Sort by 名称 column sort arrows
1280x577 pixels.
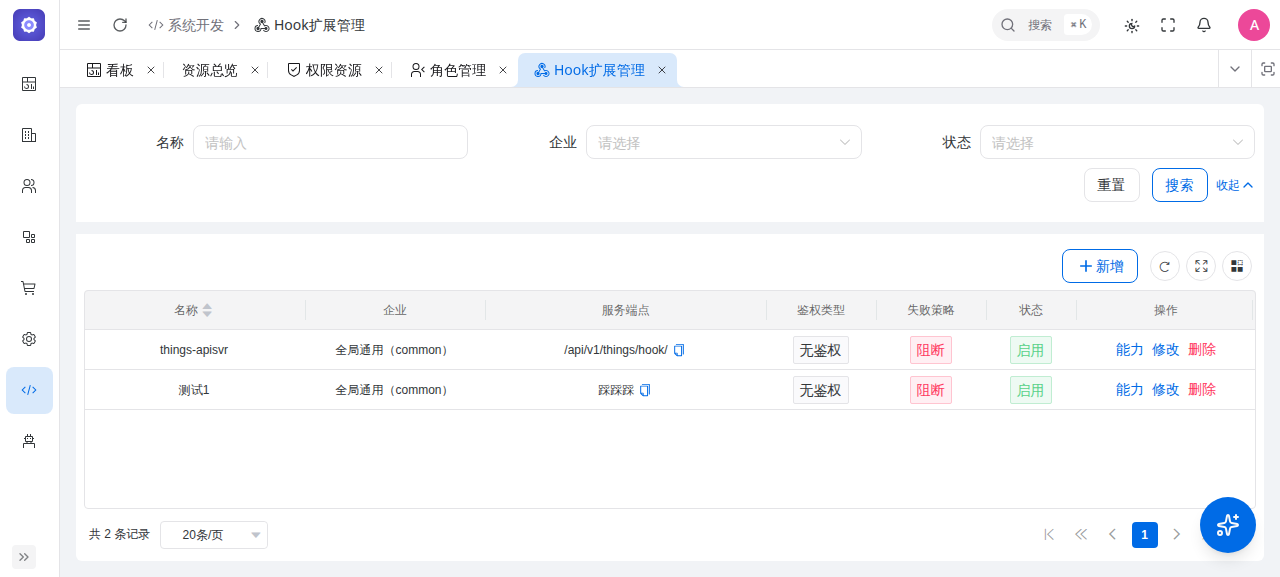click(207, 310)
